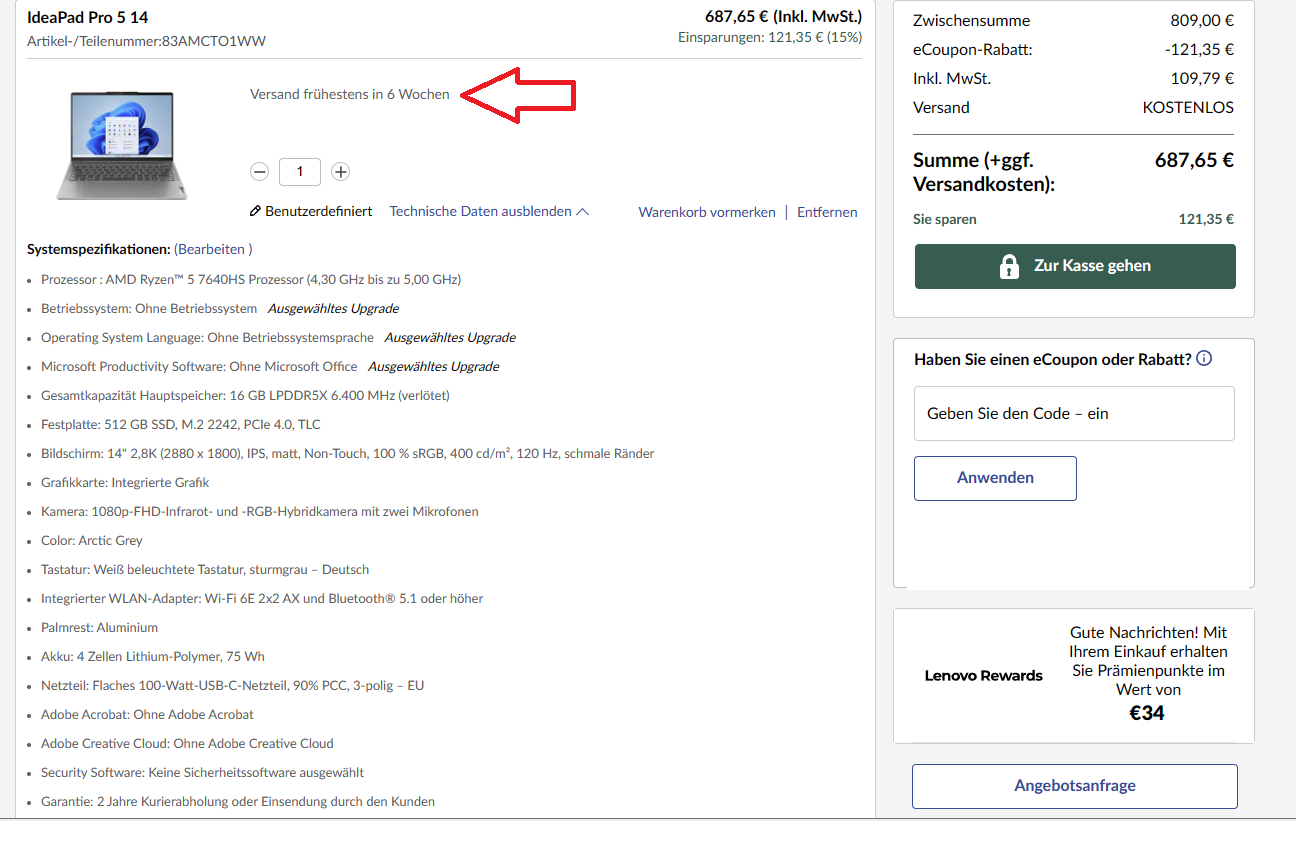
Task: Proceed with Zur Kasse gehen button
Action: pos(1075,266)
